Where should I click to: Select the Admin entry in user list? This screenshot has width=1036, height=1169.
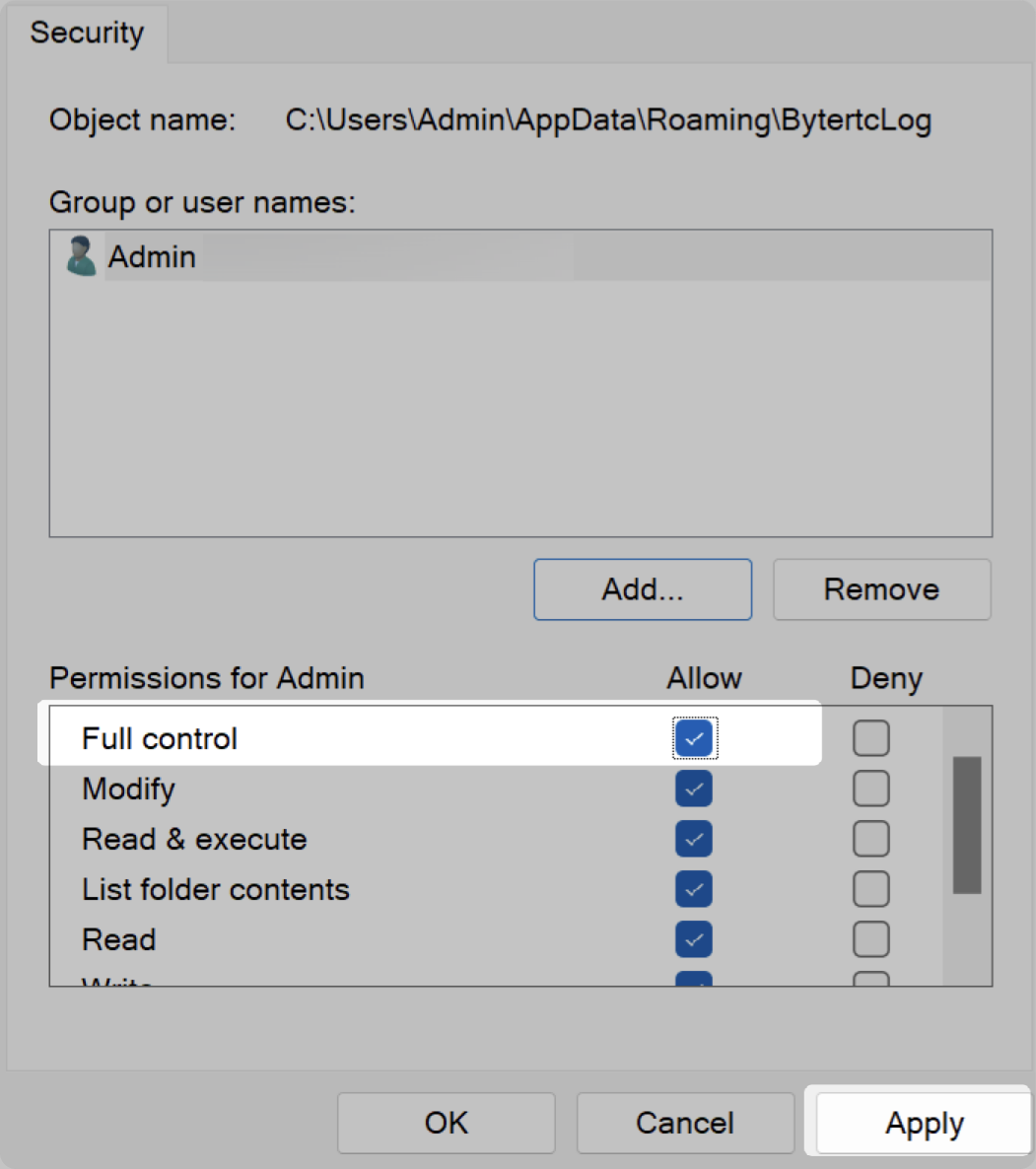[153, 257]
